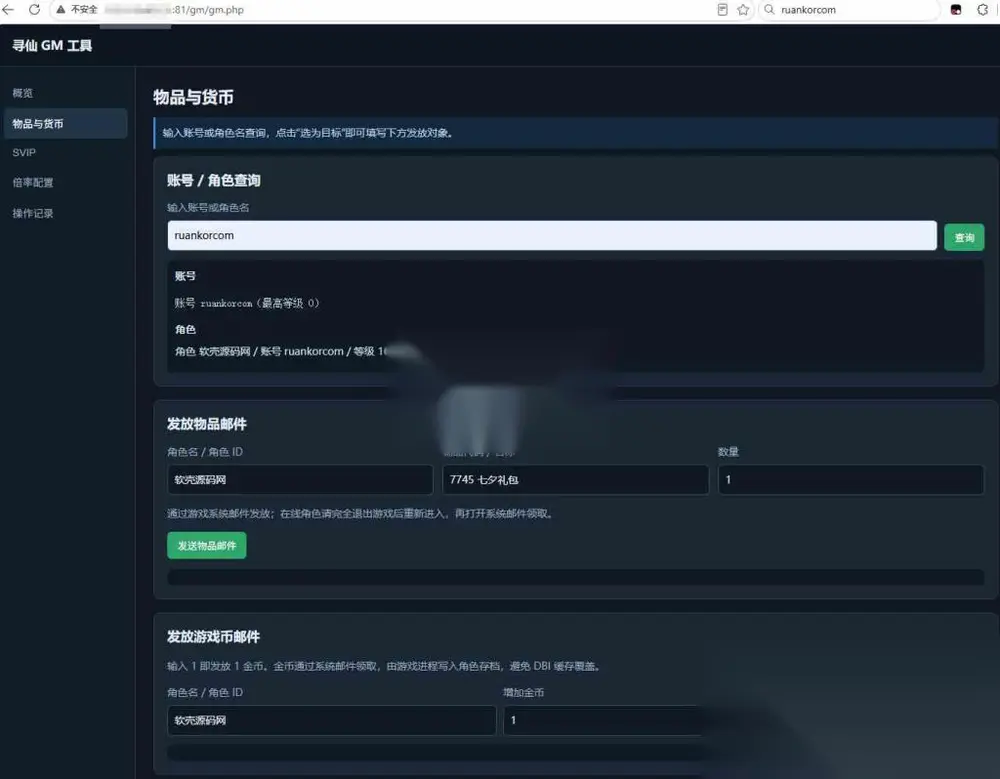Bookmark the page with the star icon
This screenshot has width=1000, height=779.
click(x=743, y=10)
